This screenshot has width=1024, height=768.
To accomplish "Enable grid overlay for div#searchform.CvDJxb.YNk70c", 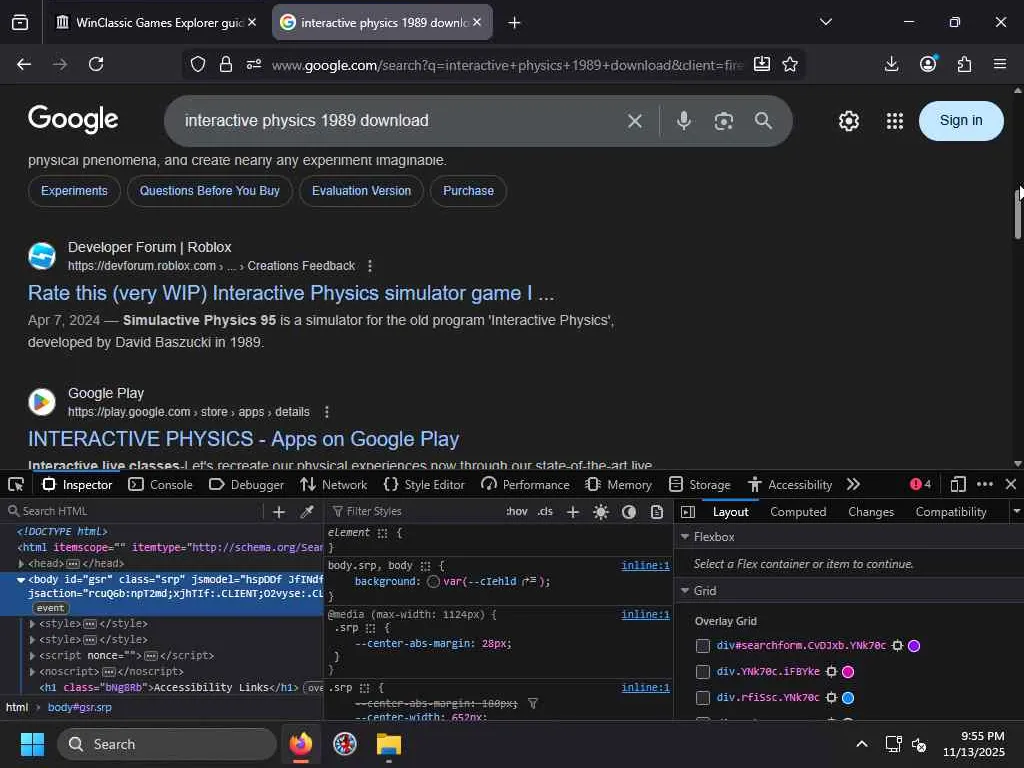I will (703, 646).
